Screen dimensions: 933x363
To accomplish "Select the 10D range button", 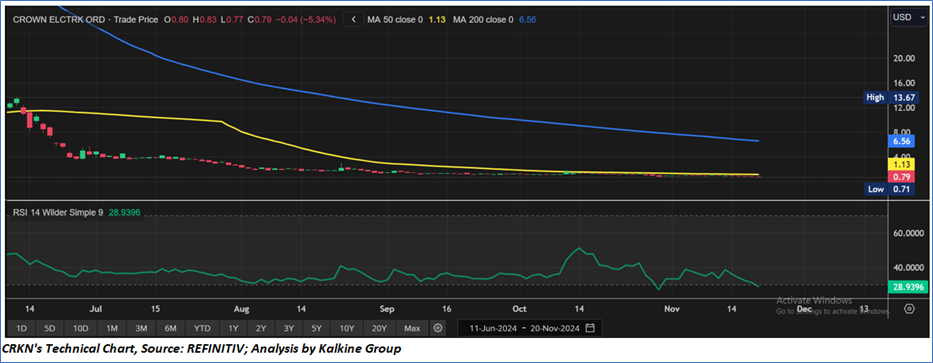I will [80, 328].
